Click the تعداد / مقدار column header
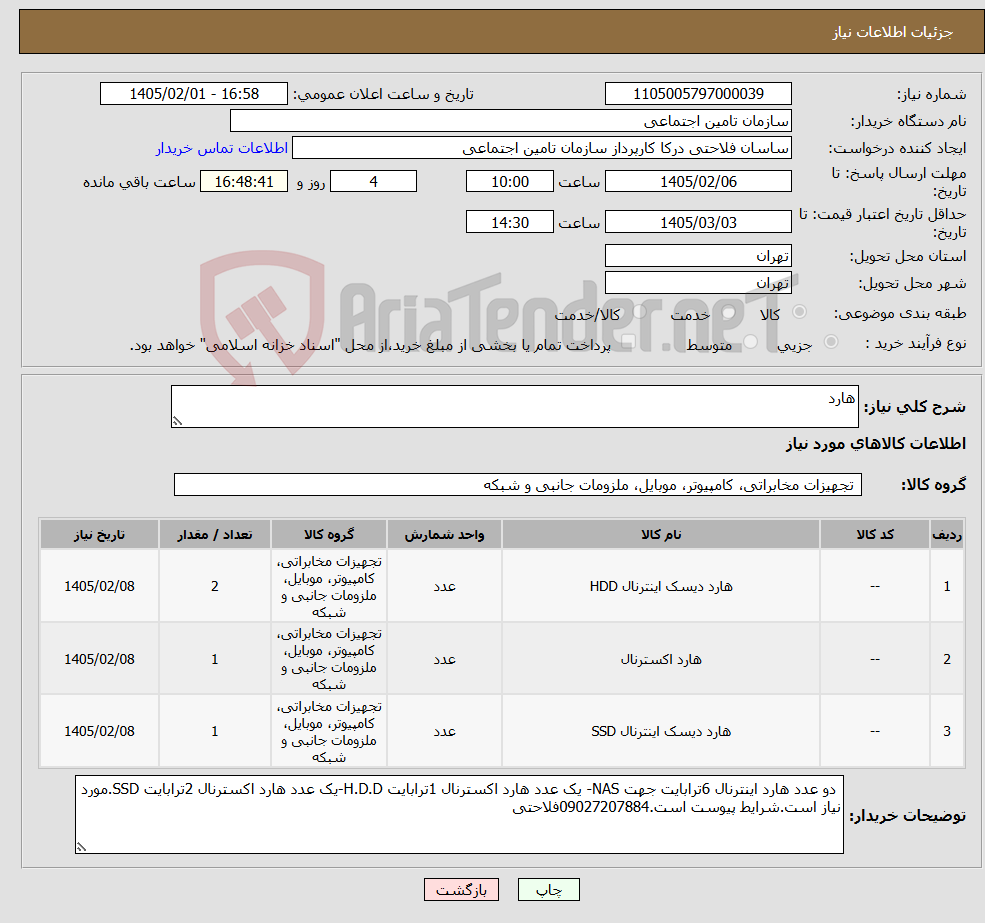The height and width of the screenshot is (923, 985). pos(214,534)
